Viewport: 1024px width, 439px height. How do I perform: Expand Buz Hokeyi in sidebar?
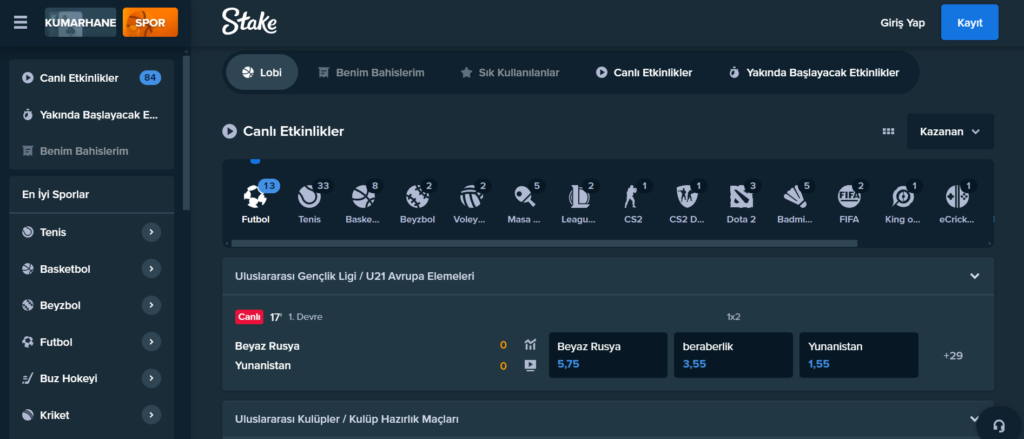coord(152,378)
